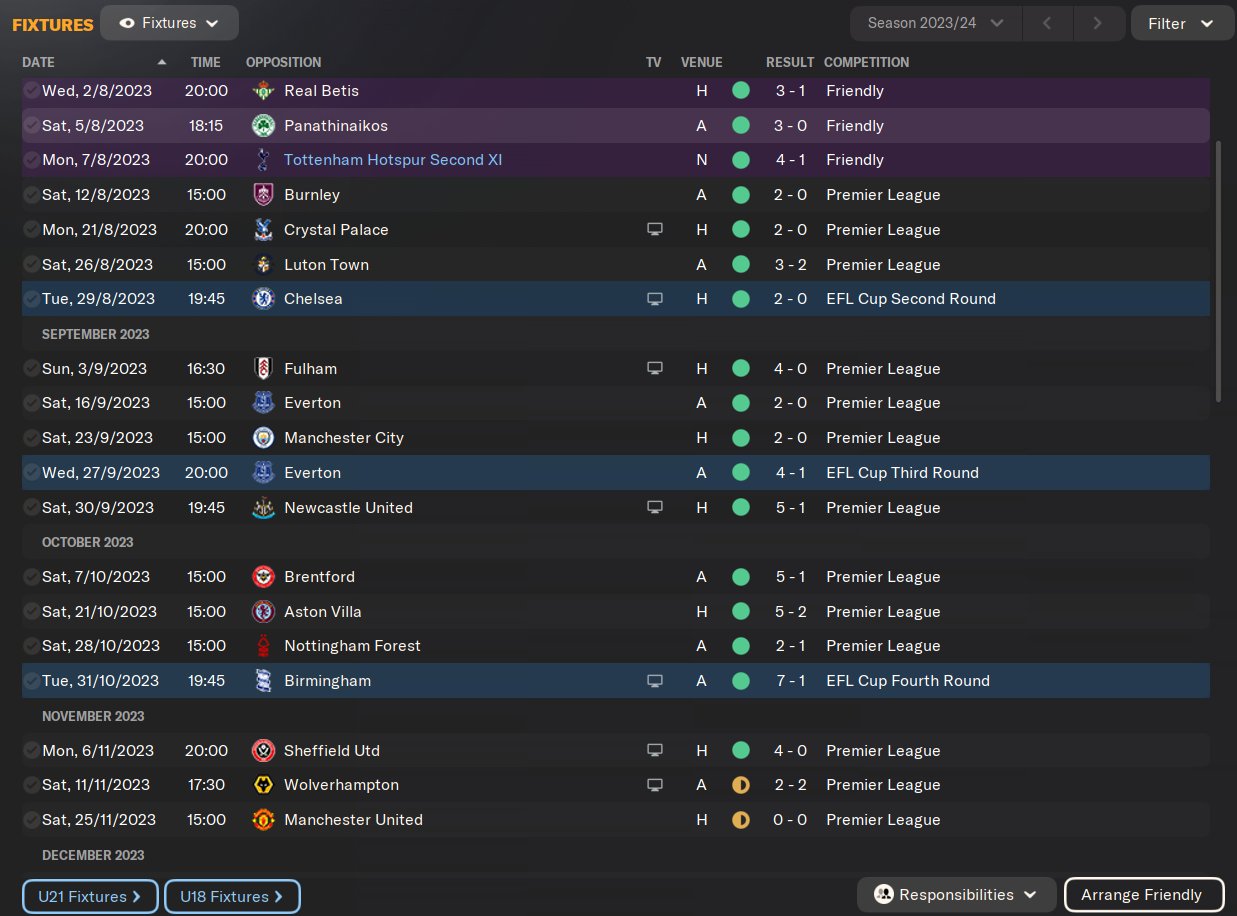This screenshot has height=916, width=1237.
Task: Click the Arrange Friendly button
Action: [x=1144, y=895]
